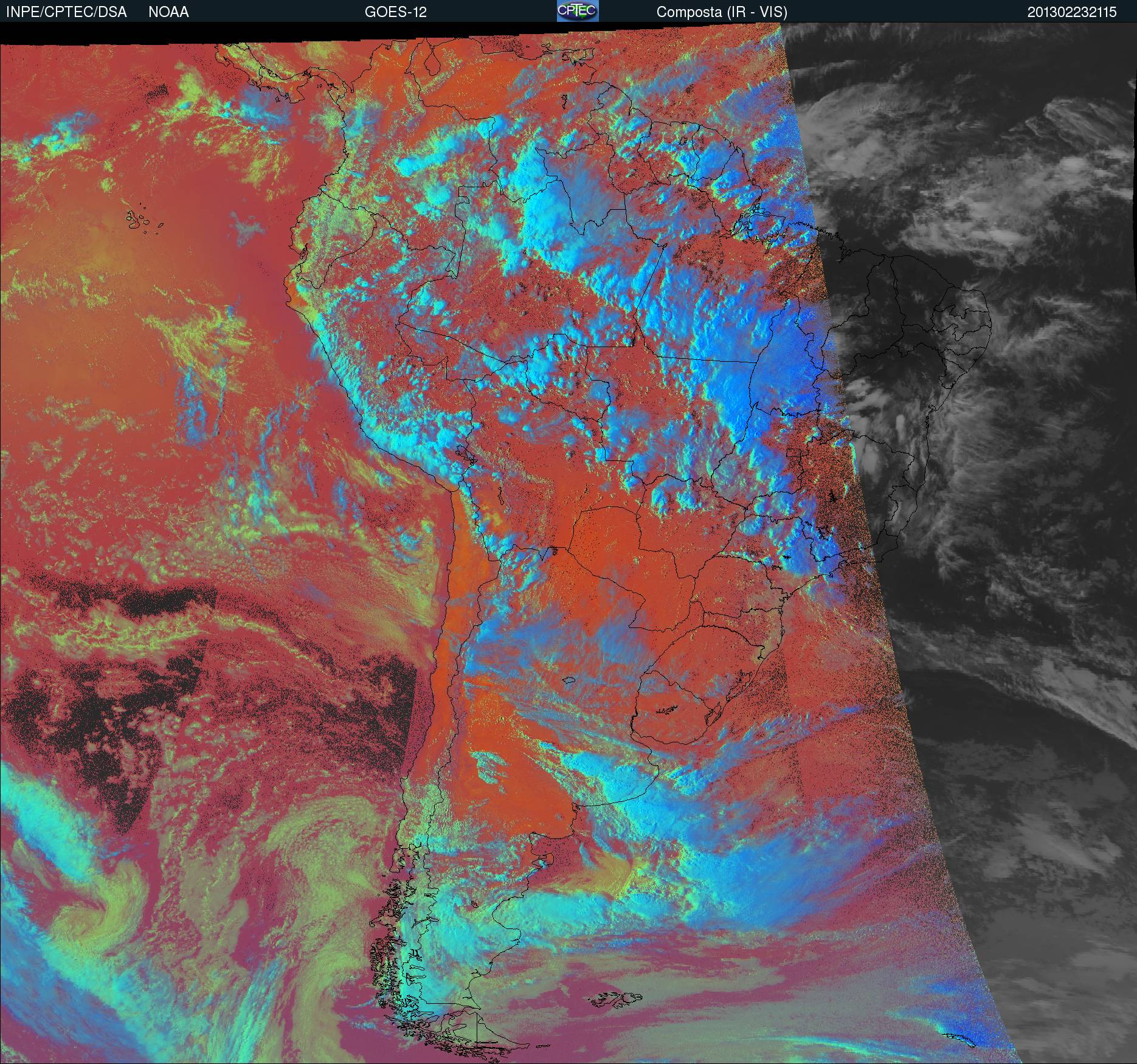The image size is (1137, 1064).
Task: Click the GOES-12 satellite label
Action: pyautogui.click(x=395, y=12)
